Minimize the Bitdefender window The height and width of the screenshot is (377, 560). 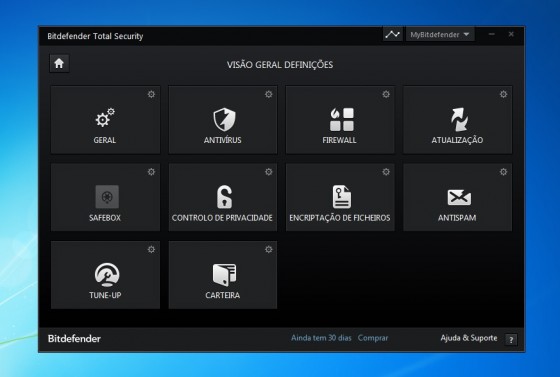[x=492, y=34]
